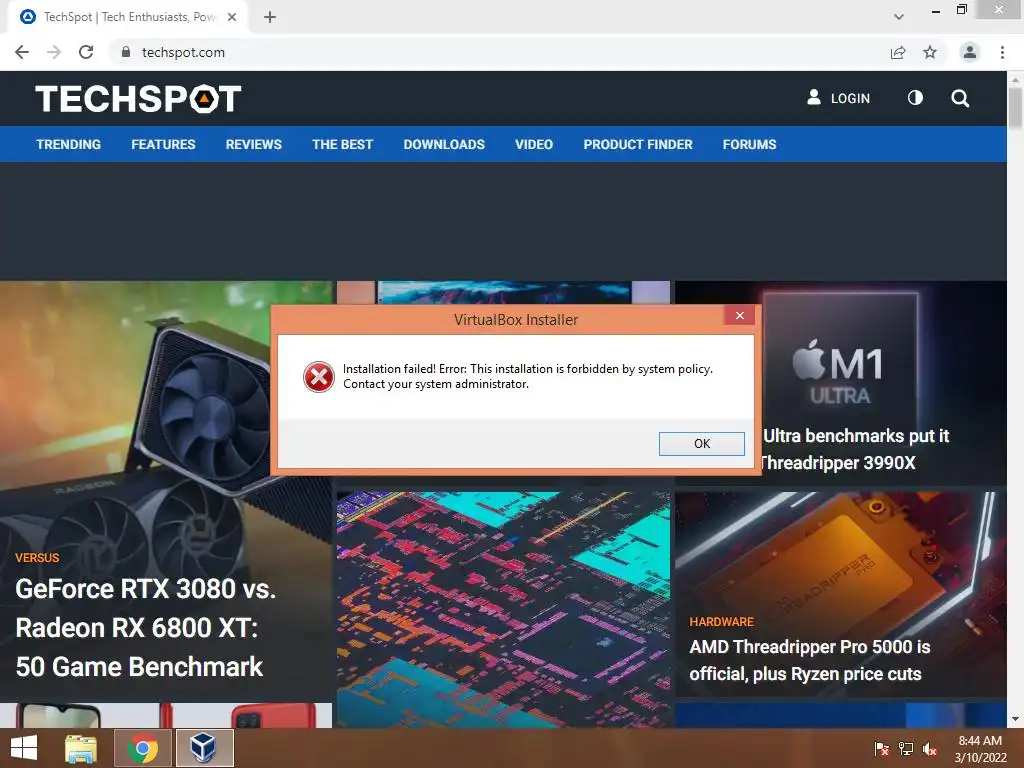Open the TRENDING menu
1024x768 pixels.
pos(69,144)
